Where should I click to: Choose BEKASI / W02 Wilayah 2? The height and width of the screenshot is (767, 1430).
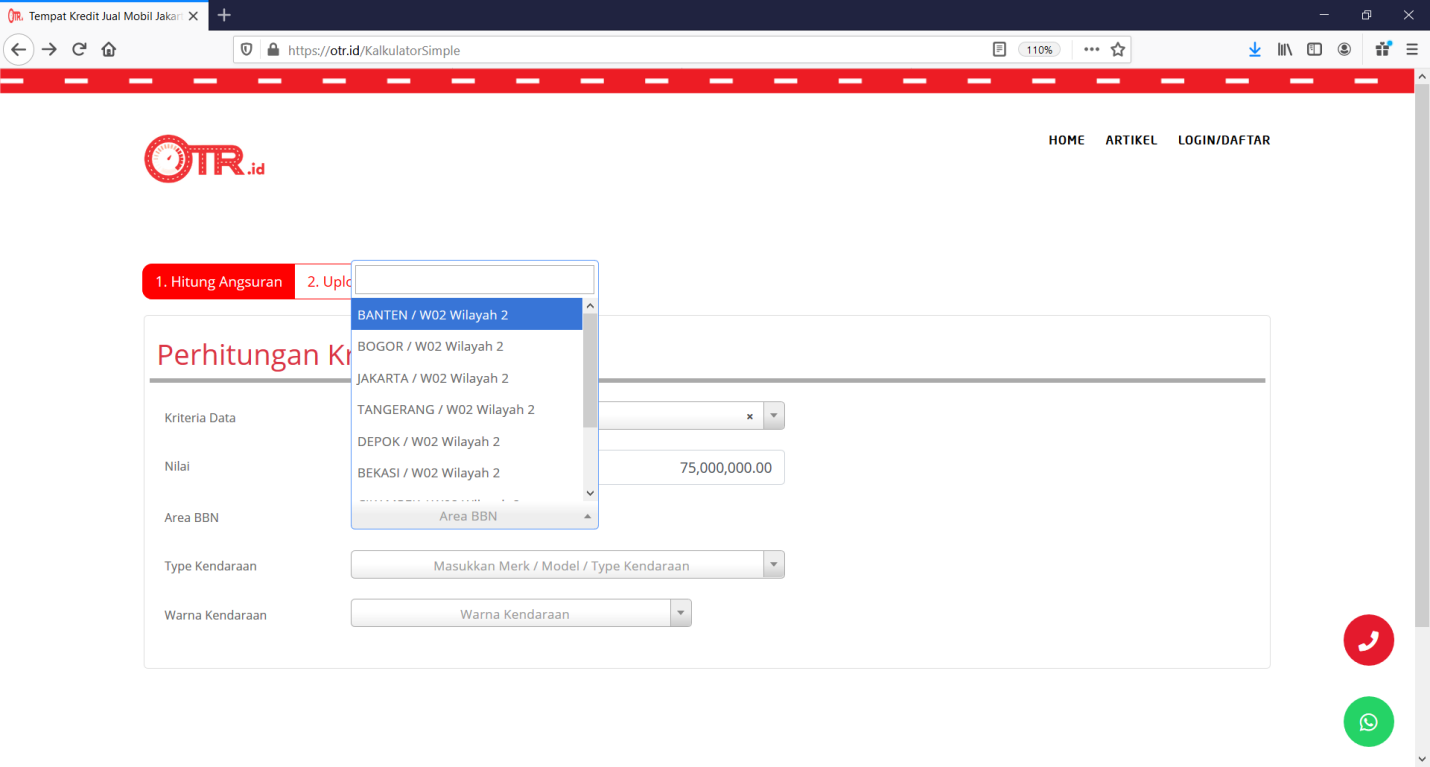pyautogui.click(x=466, y=472)
